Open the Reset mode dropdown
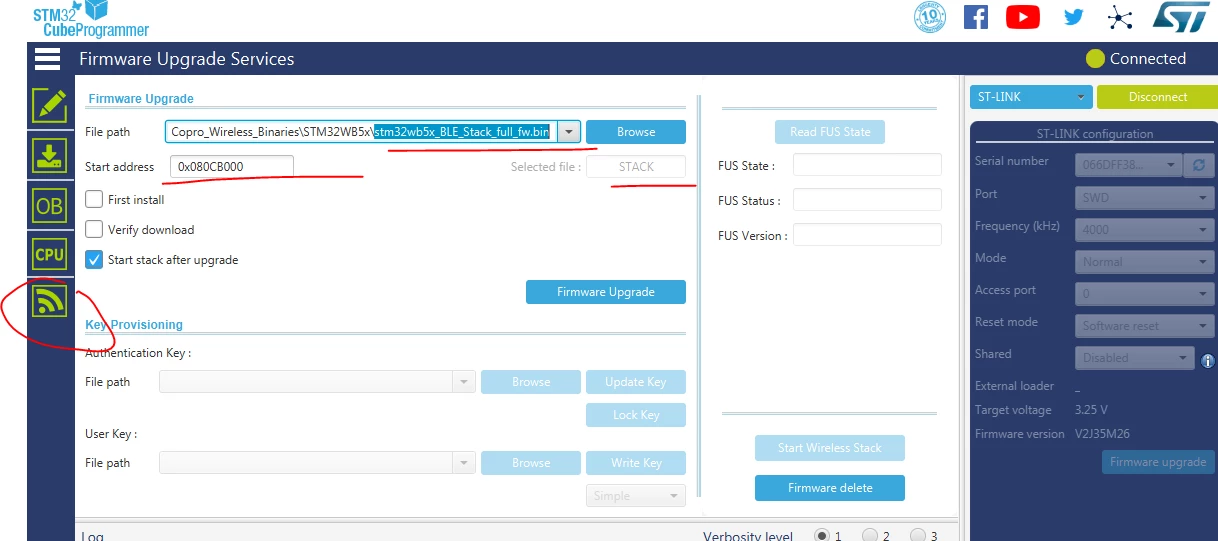The height and width of the screenshot is (541, 1218). point(1145,326)
